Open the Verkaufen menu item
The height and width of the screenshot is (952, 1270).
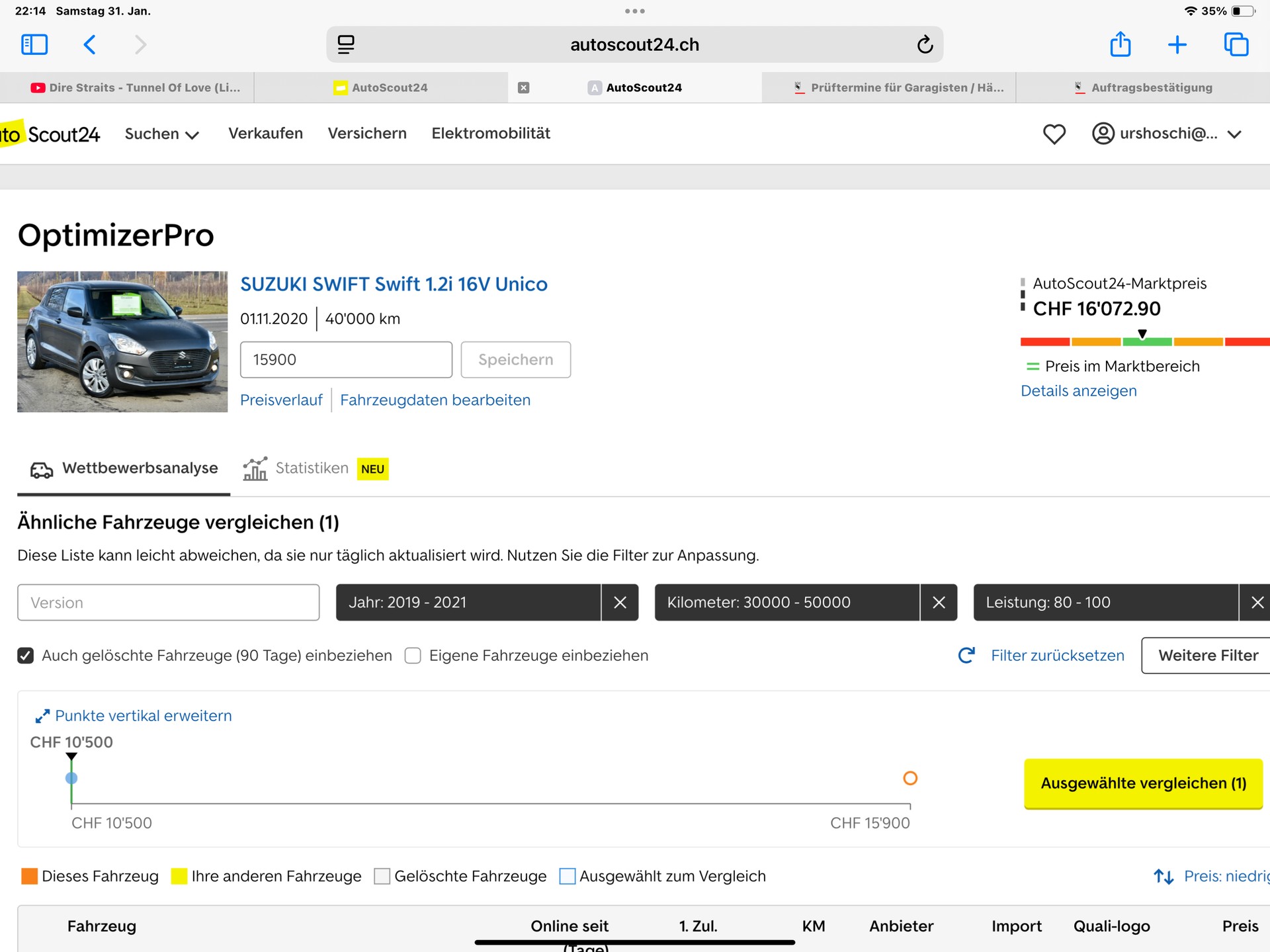(x=266, y=134)
